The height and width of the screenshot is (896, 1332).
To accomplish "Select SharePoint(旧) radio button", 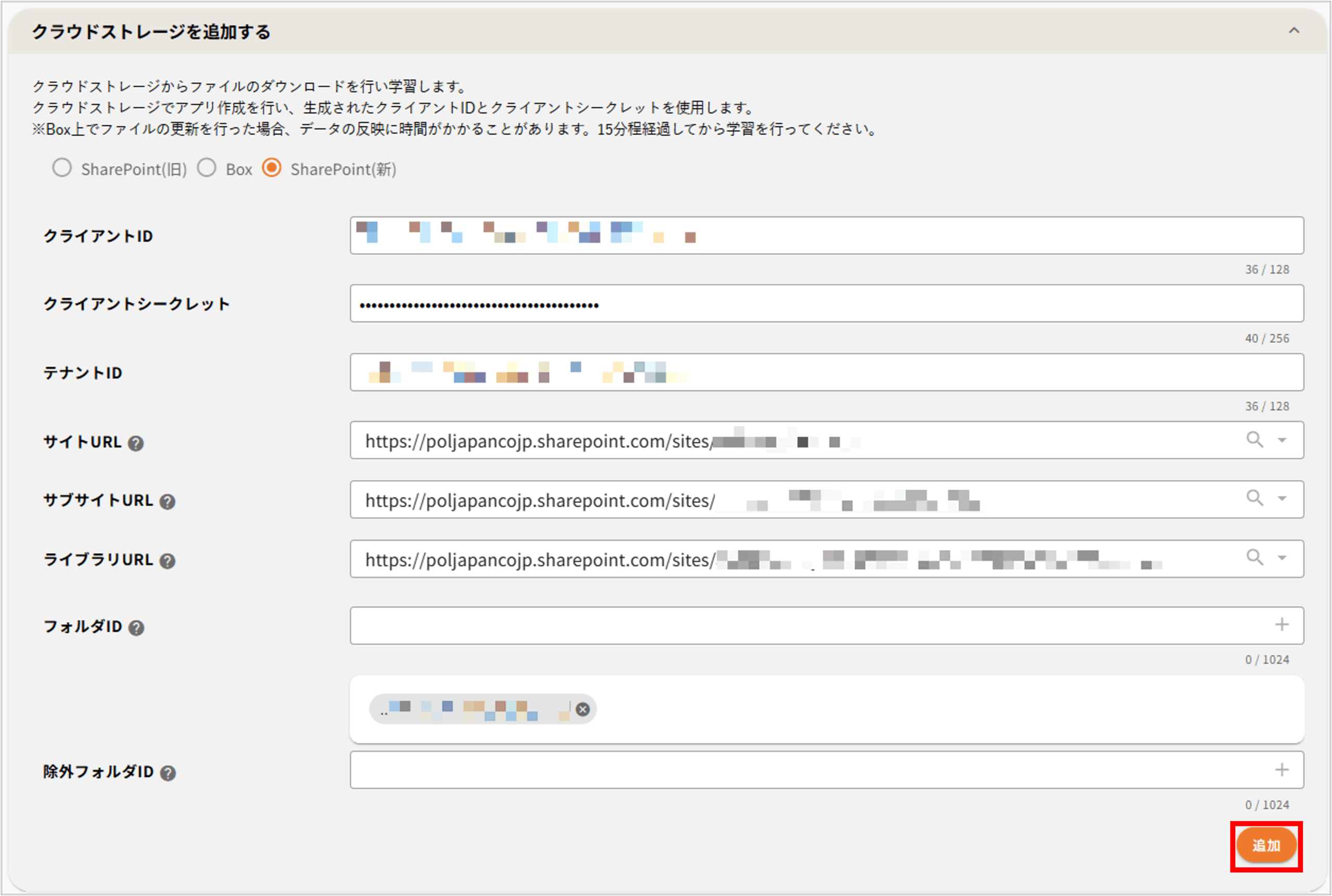I will 62,168.
